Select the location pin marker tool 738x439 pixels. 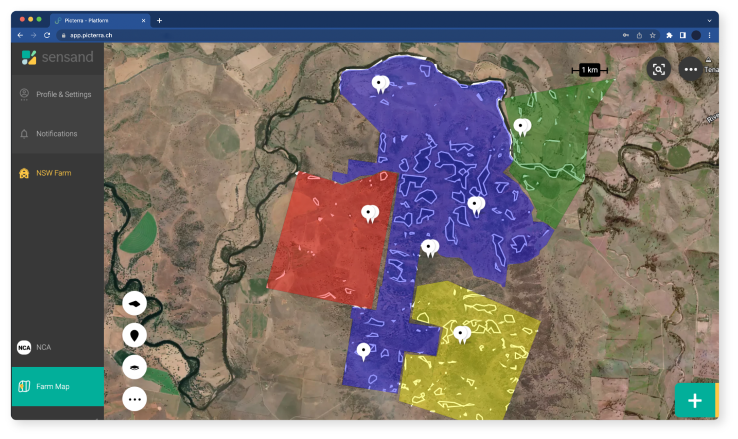pos(135,334)
